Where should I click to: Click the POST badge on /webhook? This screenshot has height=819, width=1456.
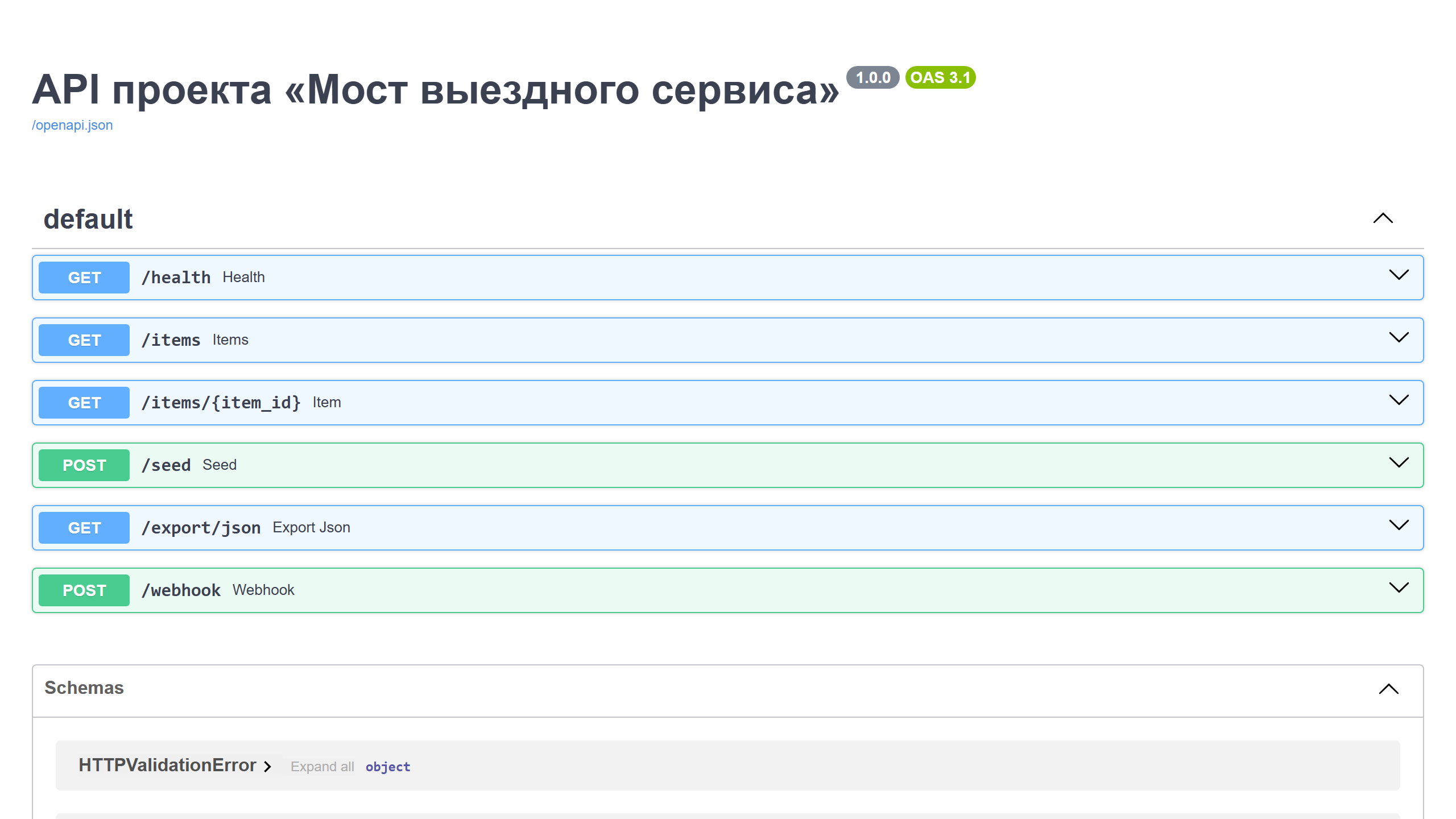coord(84,590)
